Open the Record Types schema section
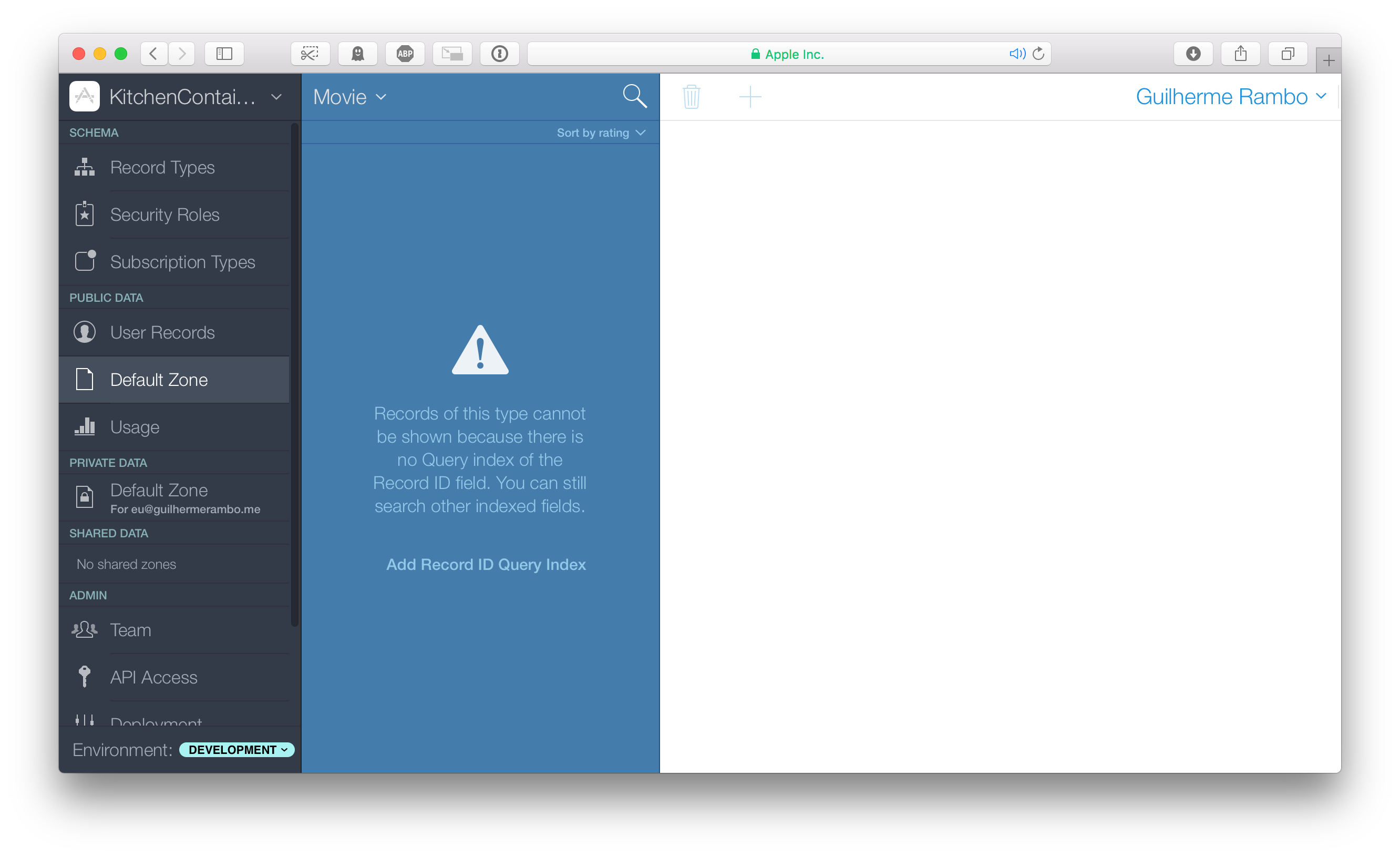 click(x=162, y=168)
